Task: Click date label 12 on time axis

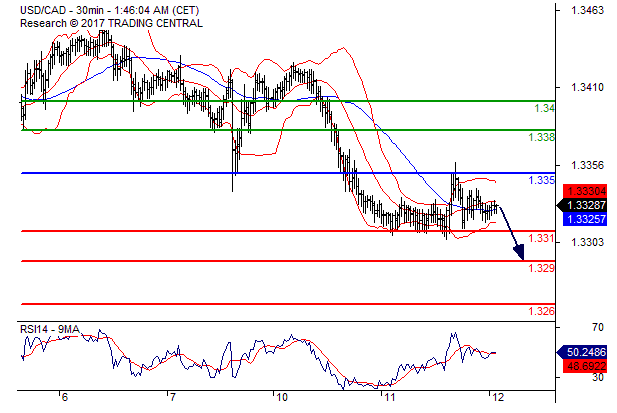Action: point(498,398)
